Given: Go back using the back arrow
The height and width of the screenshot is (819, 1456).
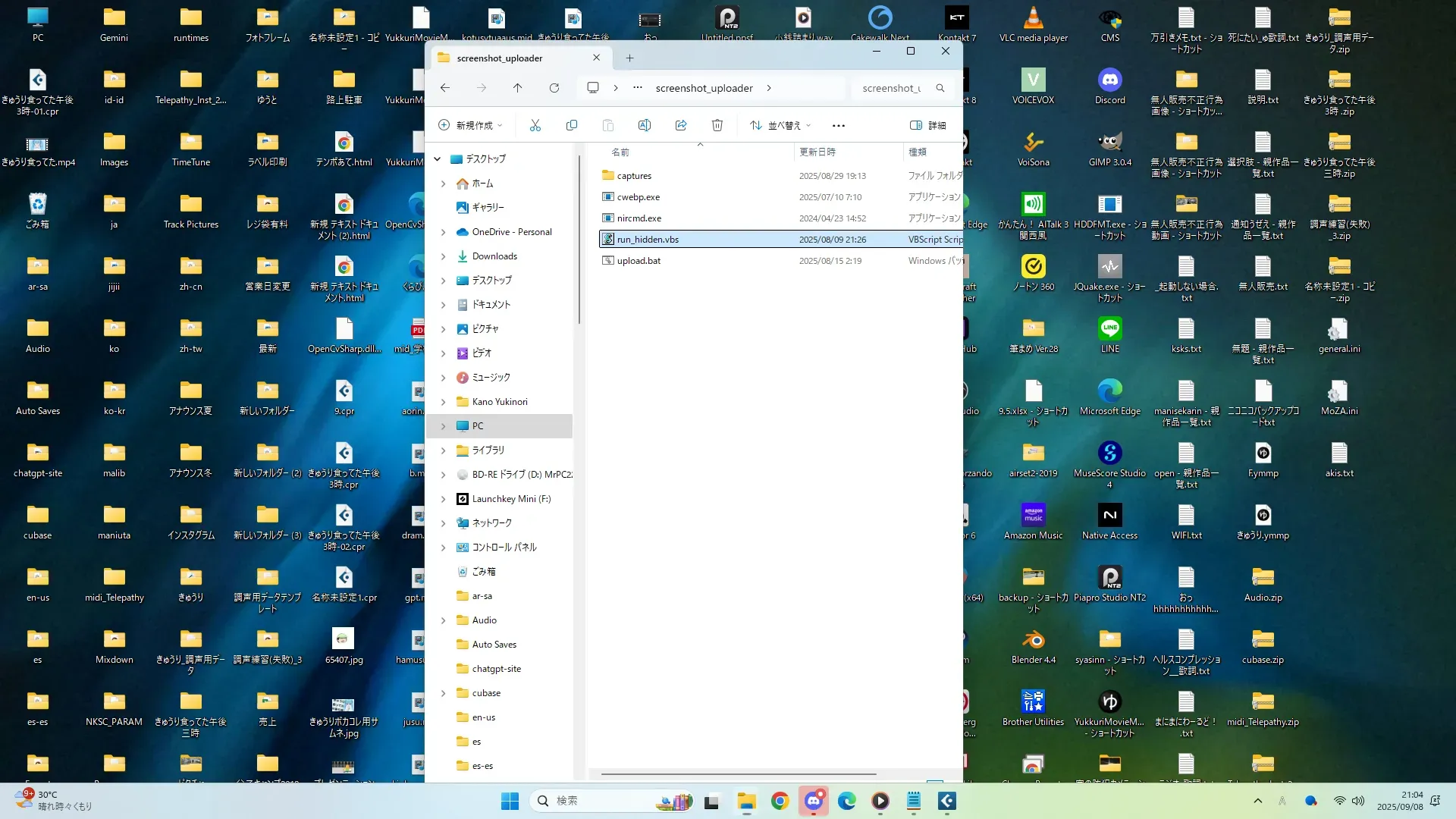Looking at the screenshot, I should click(445, 88).
